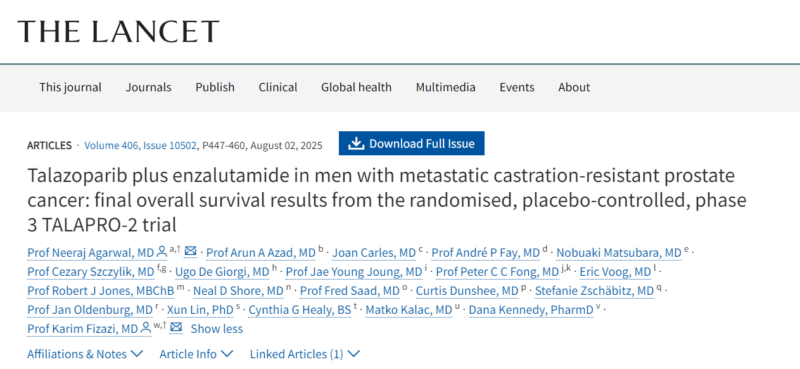Open author Eric Voog, MD
The image size is (800, 369).
pos(615,272)
